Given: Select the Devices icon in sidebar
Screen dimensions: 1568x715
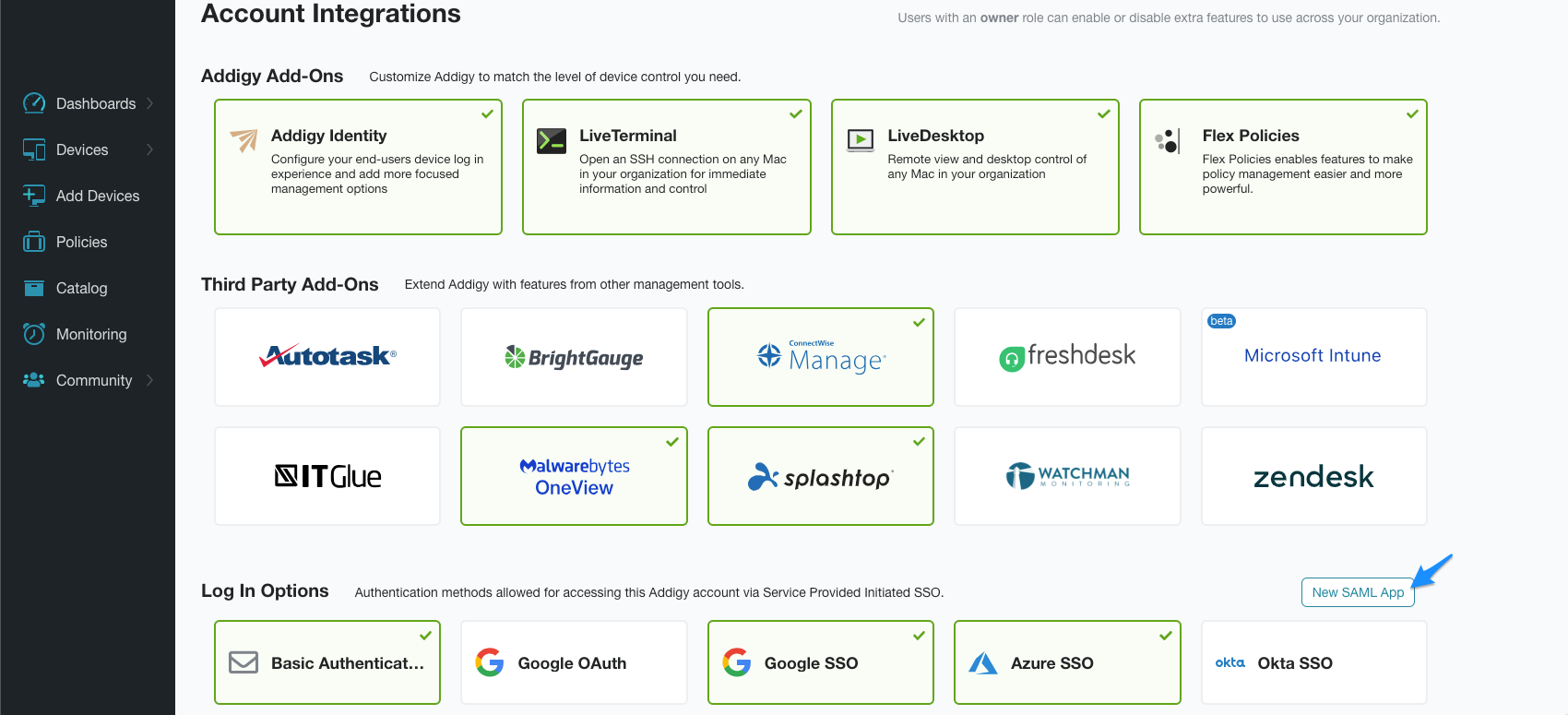Looking at the screenshot, I should [x=34, y=149].
